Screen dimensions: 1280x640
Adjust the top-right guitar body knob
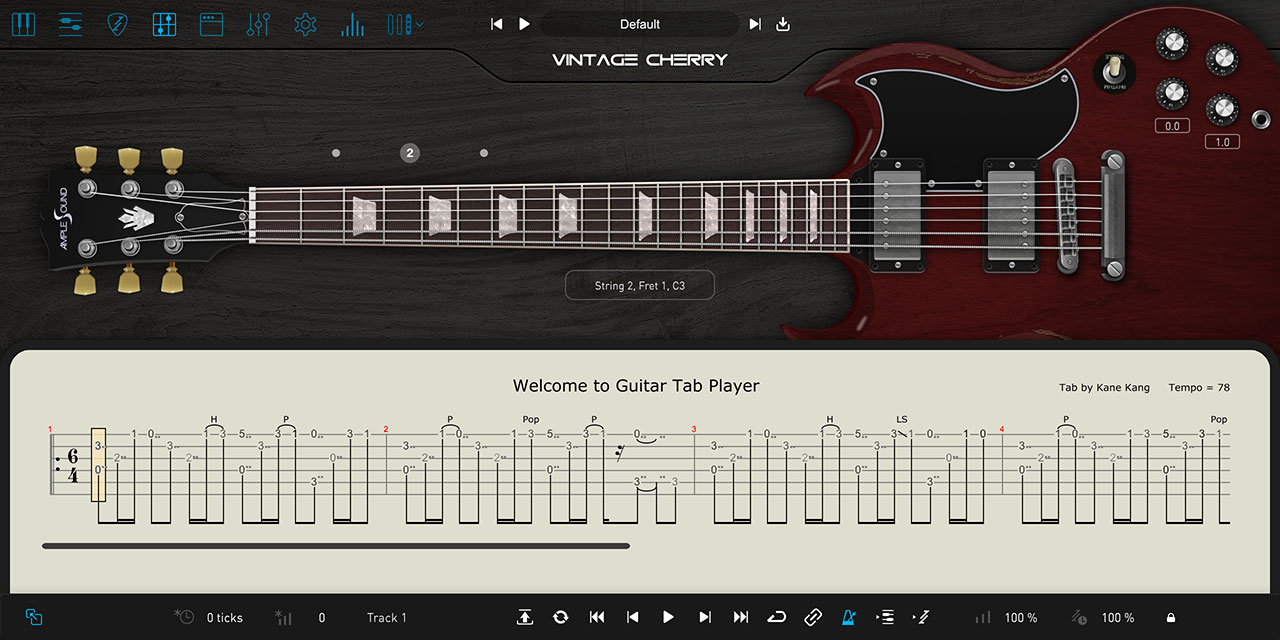tap(1222, 59)
